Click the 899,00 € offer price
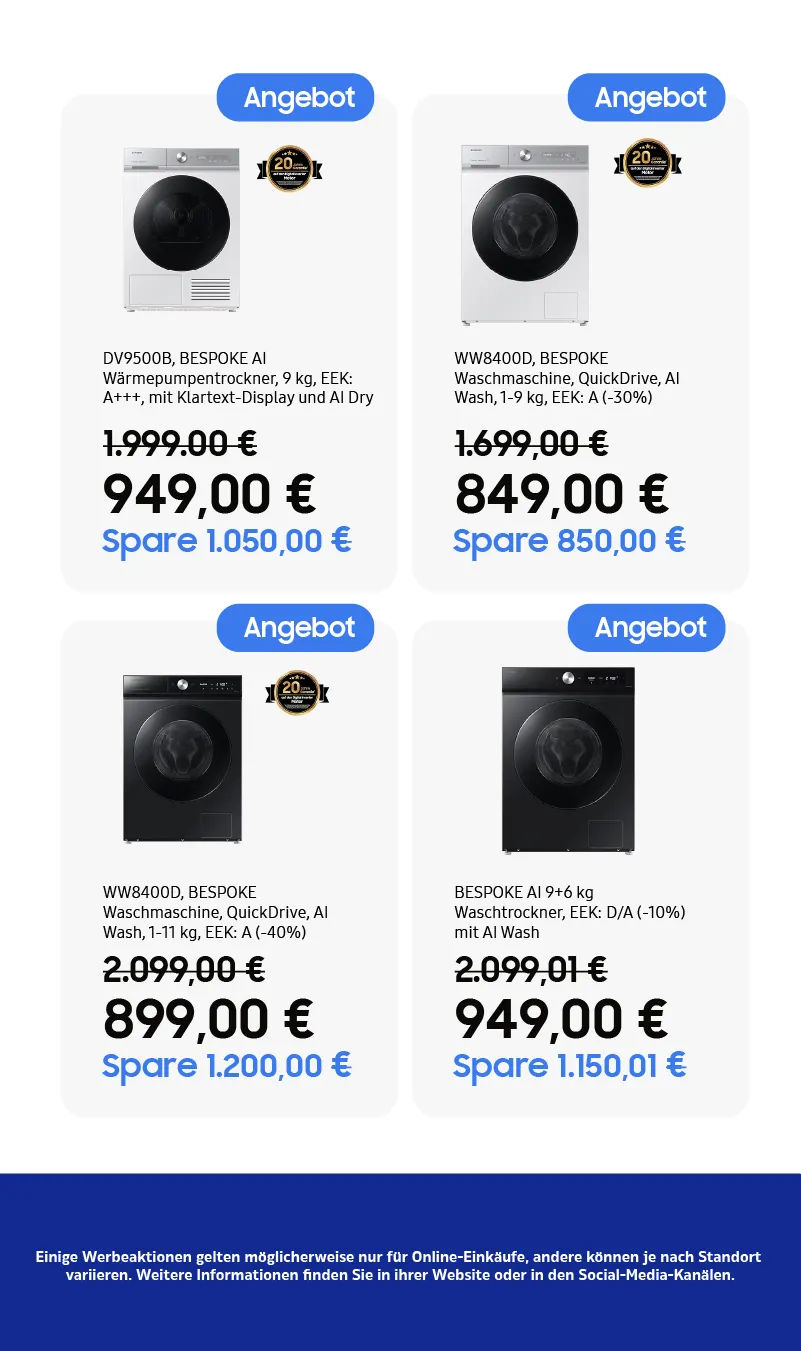This screenshot has width=801, height=1351. [x=209, y=1020]
